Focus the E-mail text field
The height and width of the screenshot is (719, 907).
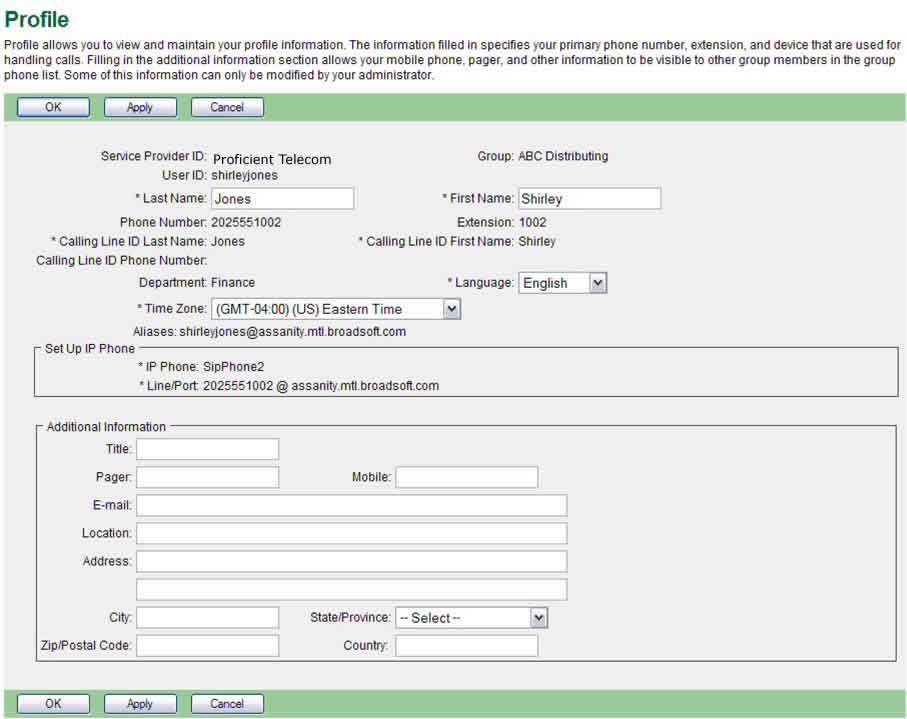tap(352, 505)
